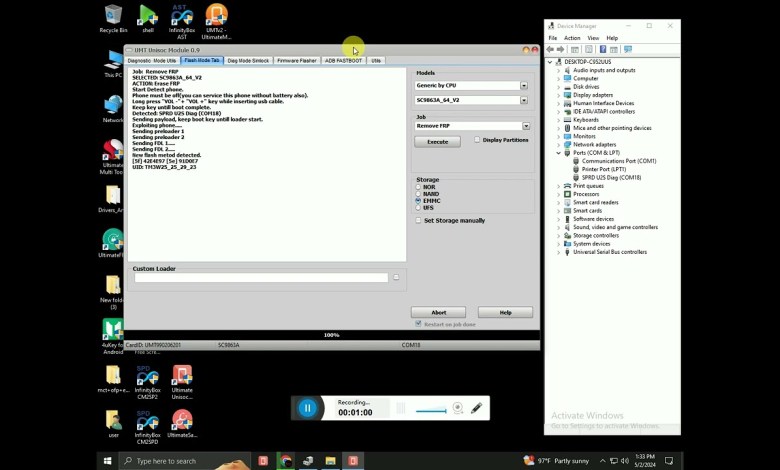The width and height of the screenshot is (780, 470).
Task: Open the Remove FRP job dropdown
Action: pyautogui.click(x=526, y=126)
